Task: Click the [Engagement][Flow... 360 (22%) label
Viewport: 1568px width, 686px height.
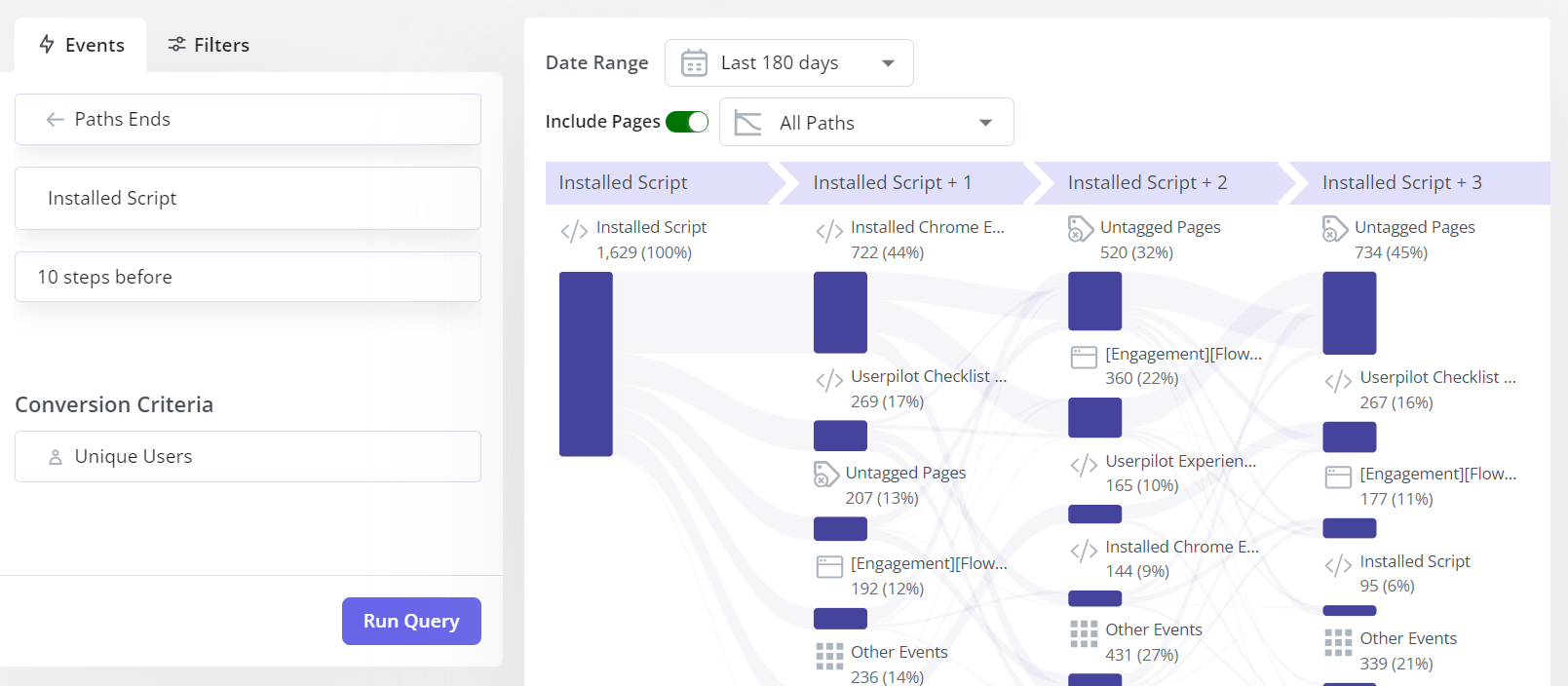Action: click(1183, 365)
